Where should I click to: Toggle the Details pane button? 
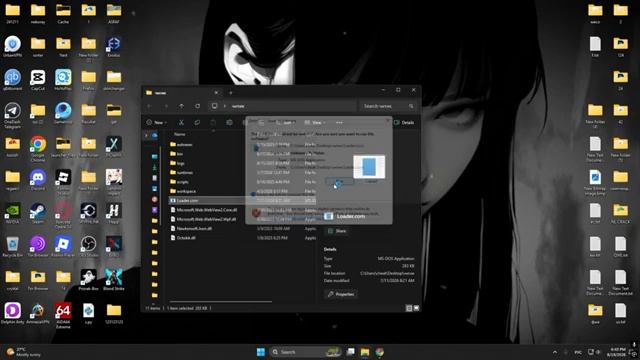pyautogui.click(x=404, y=122)
